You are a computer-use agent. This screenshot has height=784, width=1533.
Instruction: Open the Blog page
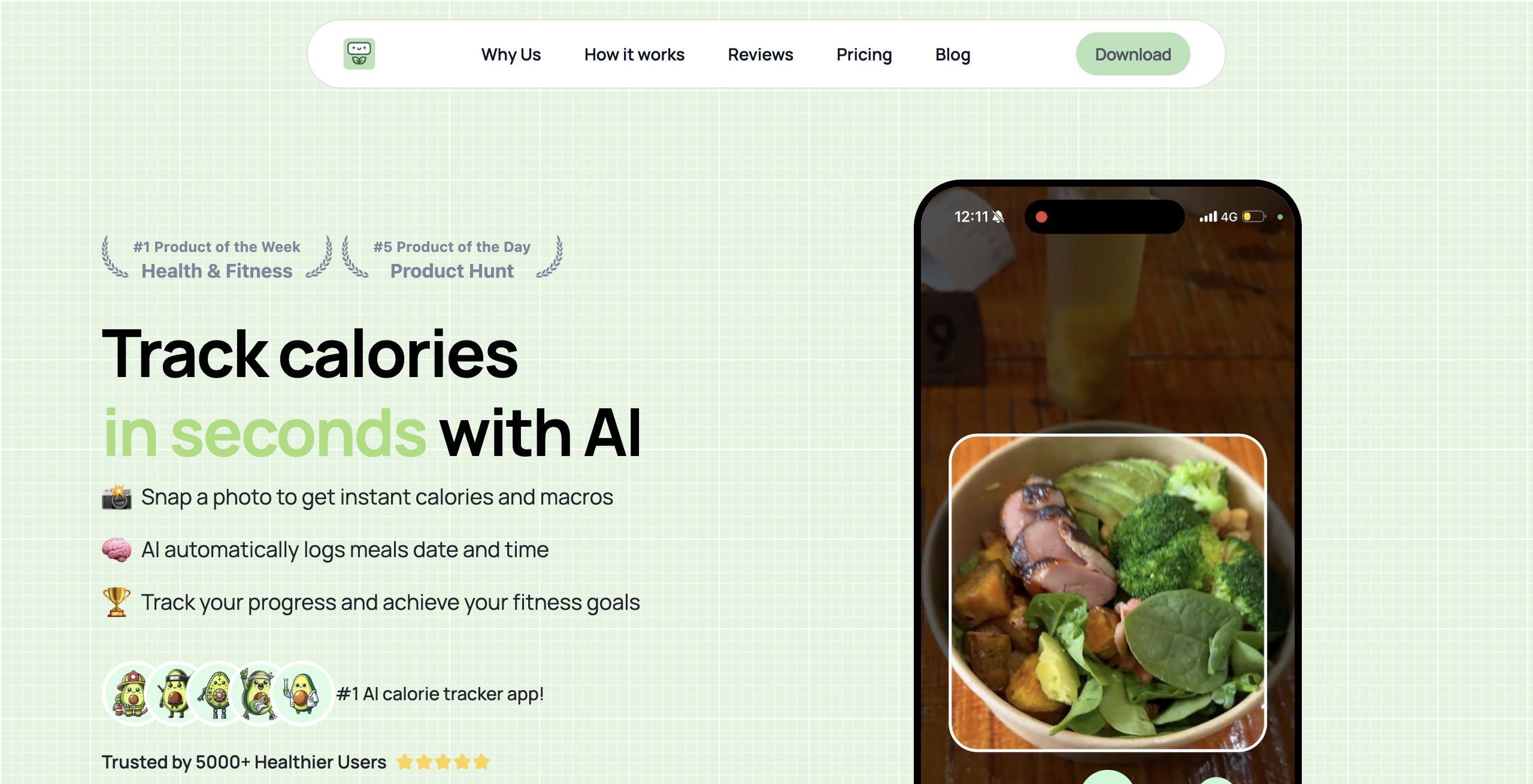(953, 55)
